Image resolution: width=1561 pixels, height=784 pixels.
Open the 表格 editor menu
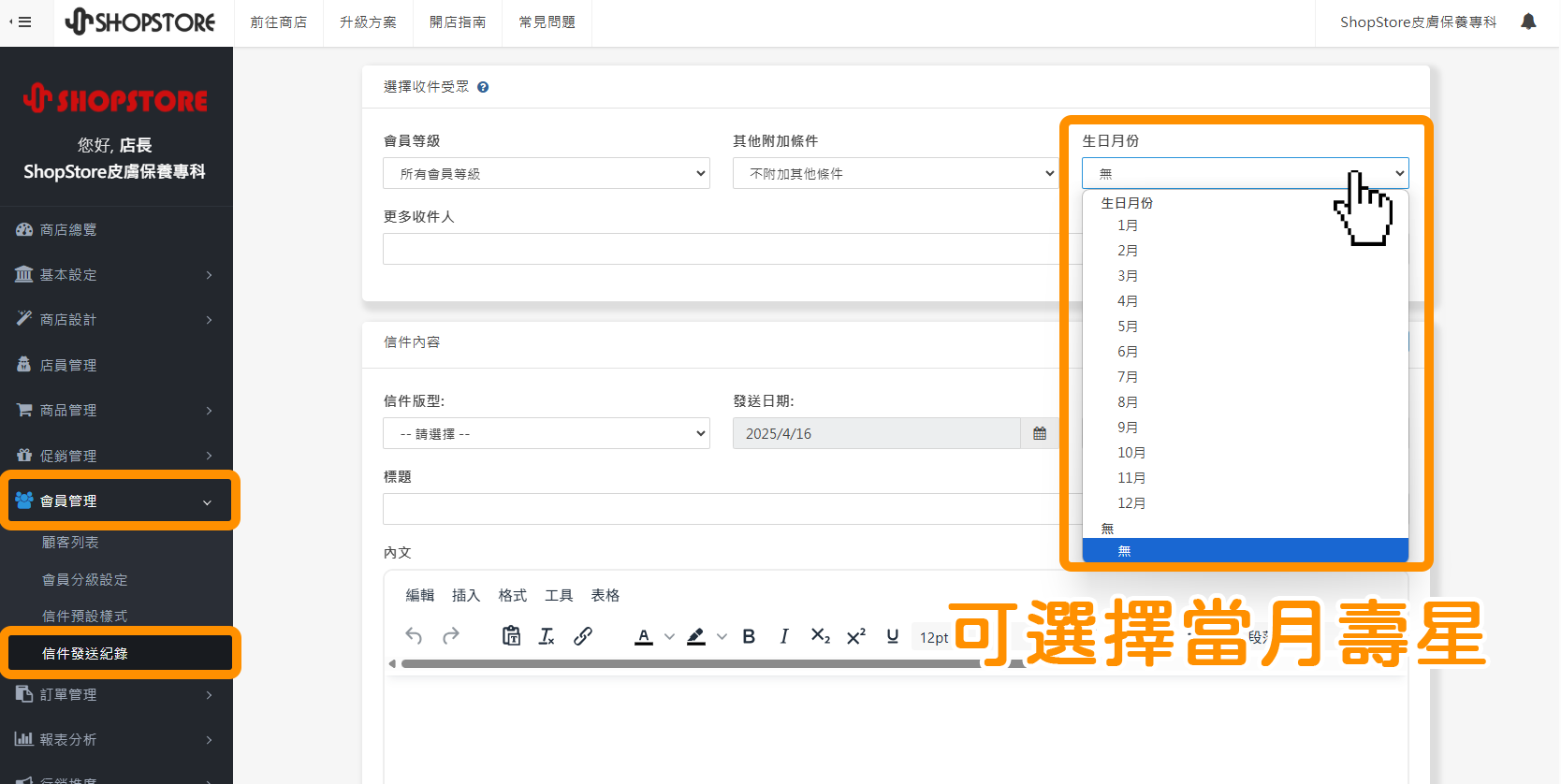point(605,595)
